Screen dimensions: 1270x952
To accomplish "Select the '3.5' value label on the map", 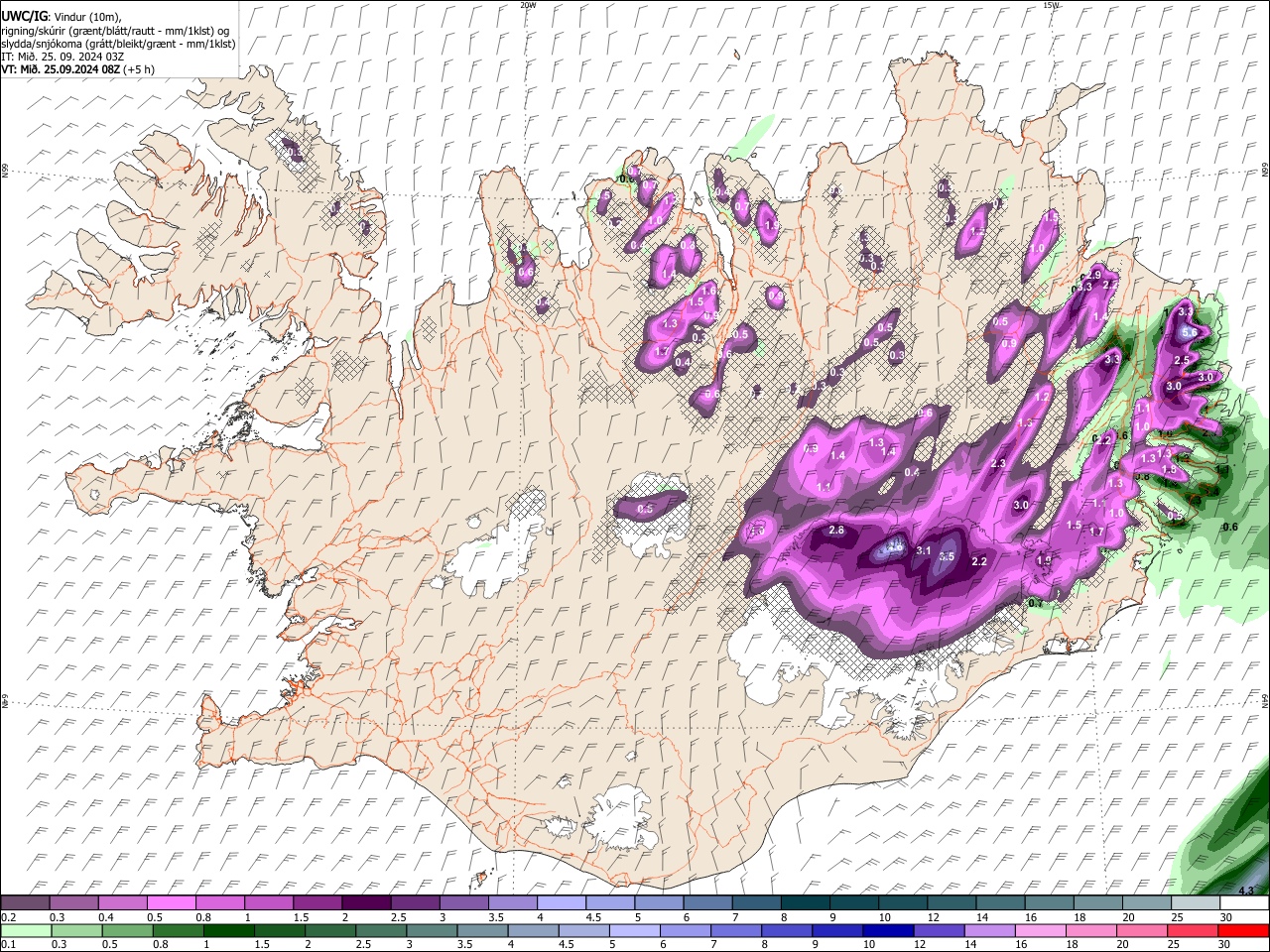I will point(947,557).
